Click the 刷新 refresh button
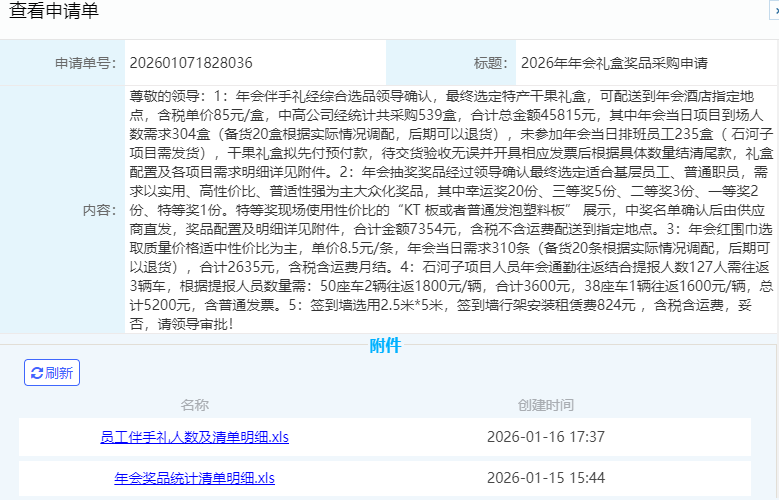Viewport: 779px width, 500px height. coord(52,373)
